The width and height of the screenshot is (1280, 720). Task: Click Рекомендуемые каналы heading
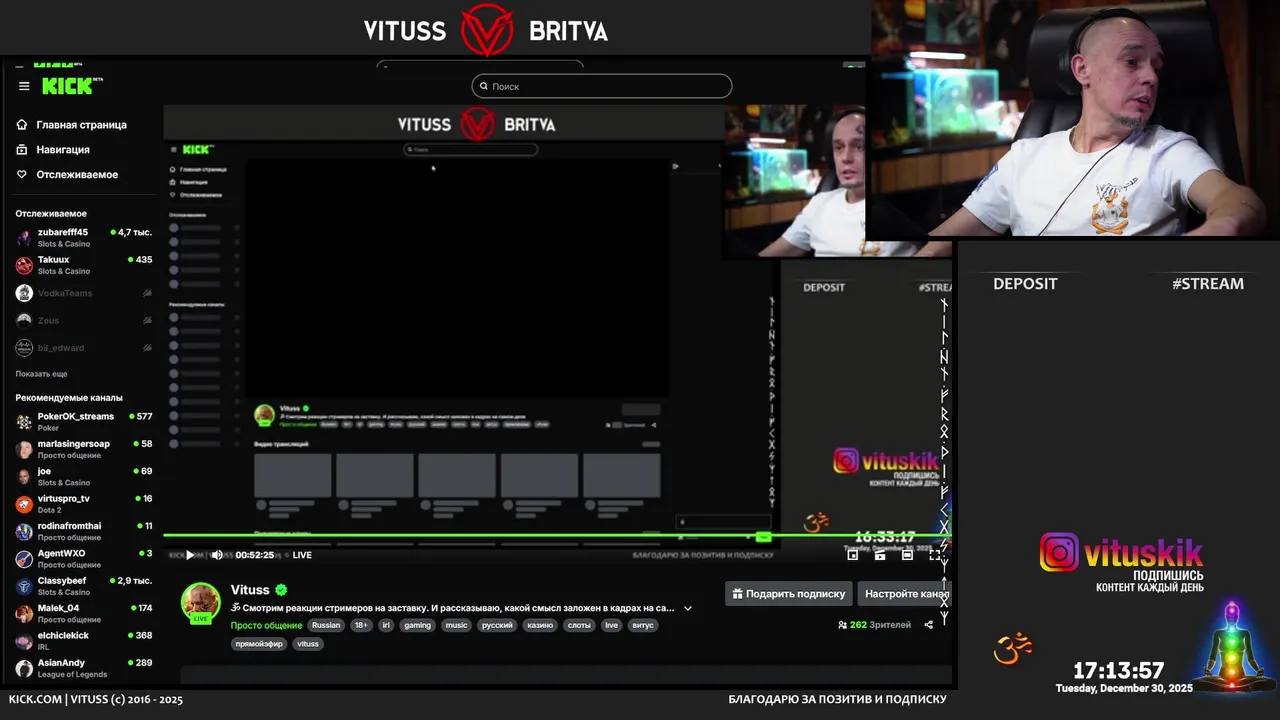pyautogui.click(x=69, y=397)
